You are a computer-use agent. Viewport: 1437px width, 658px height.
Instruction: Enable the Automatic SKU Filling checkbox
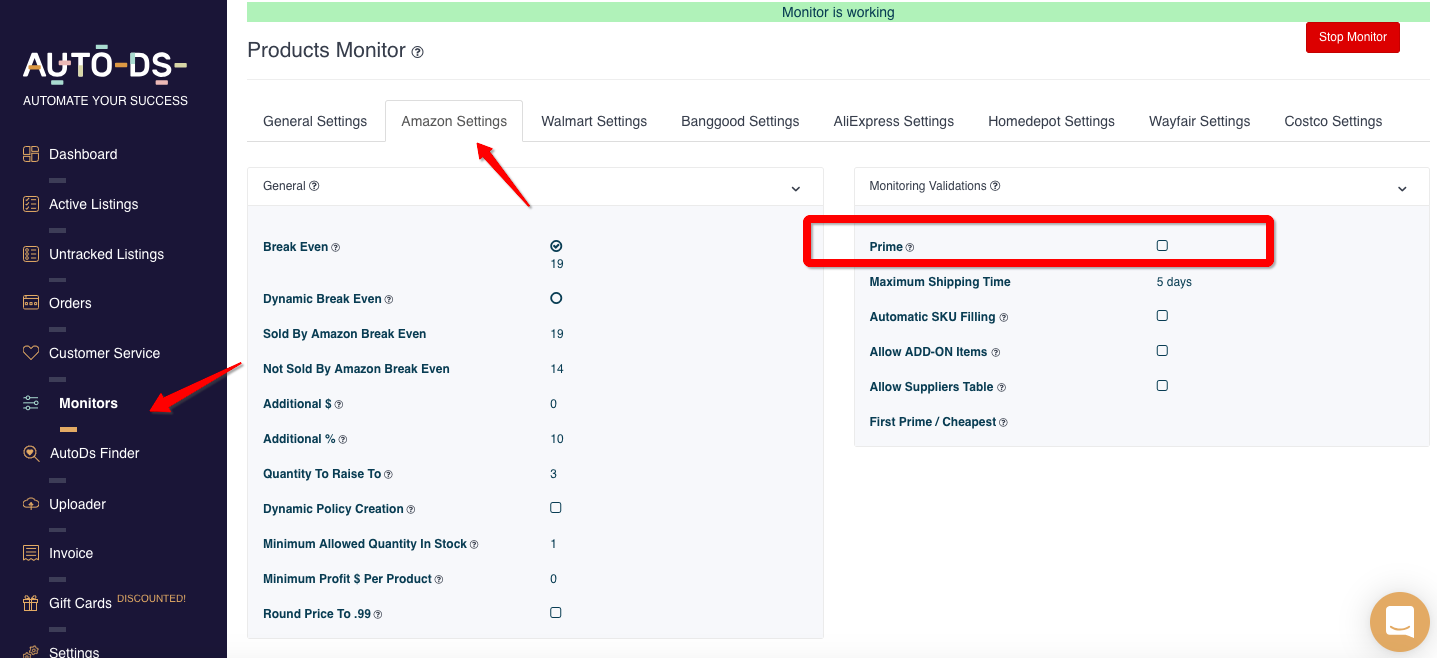pos(1162,316)
